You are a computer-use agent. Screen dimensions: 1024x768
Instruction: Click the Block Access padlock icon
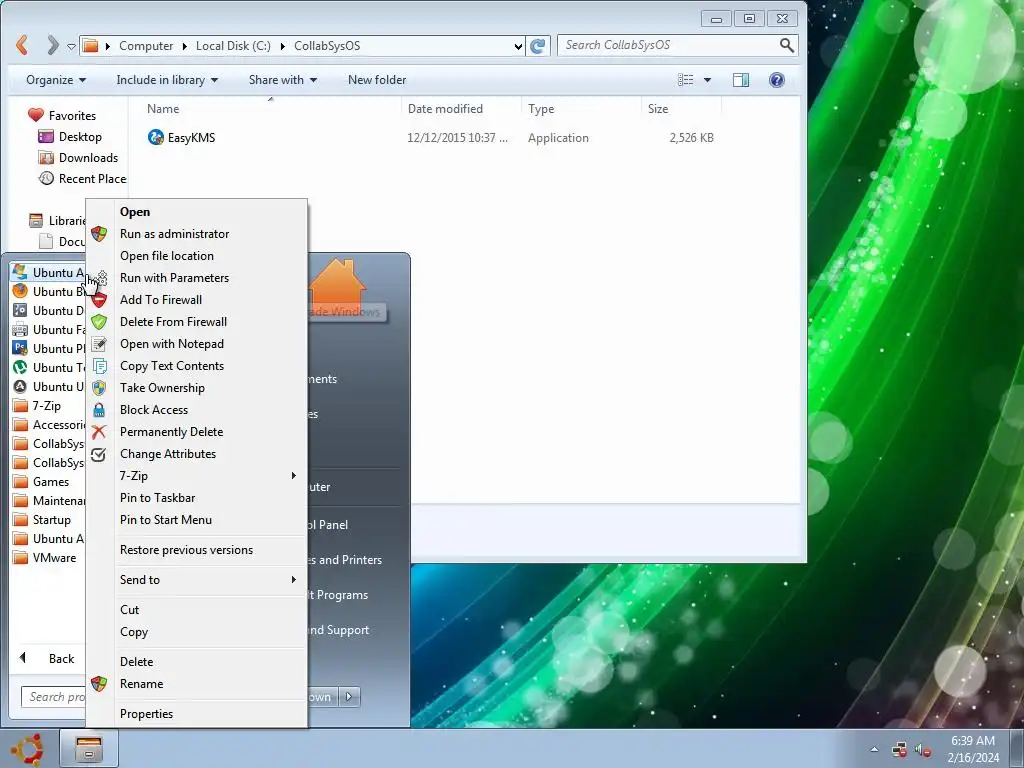coord(99,410)
